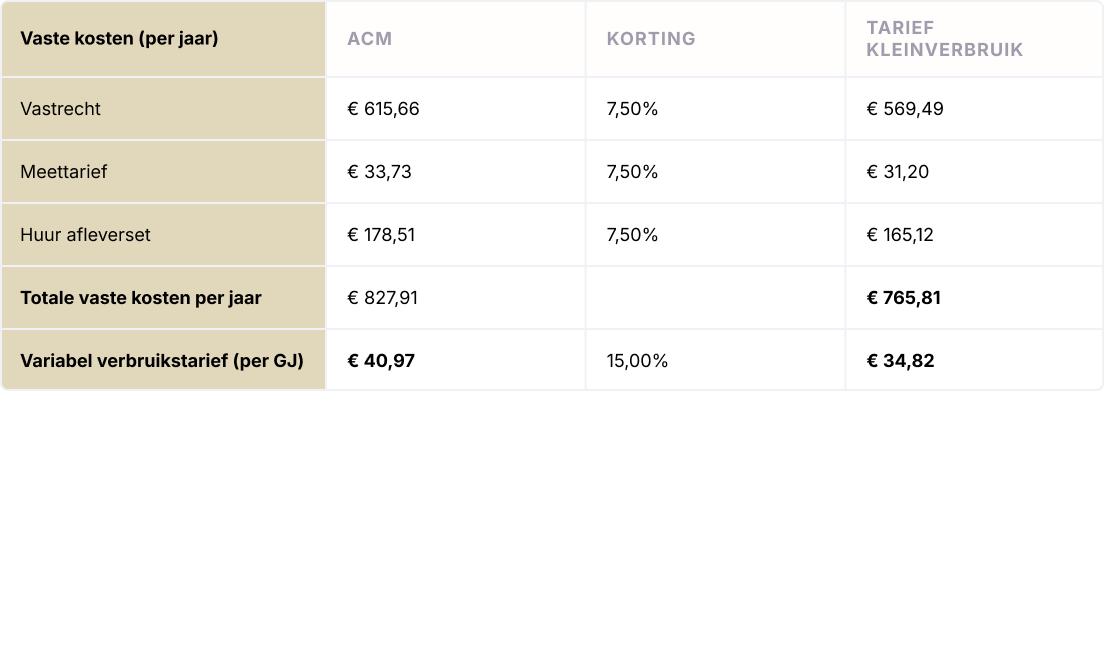Select the bold € 765,81 total value
Screen dimensions: 1104x656
(903, 298)
